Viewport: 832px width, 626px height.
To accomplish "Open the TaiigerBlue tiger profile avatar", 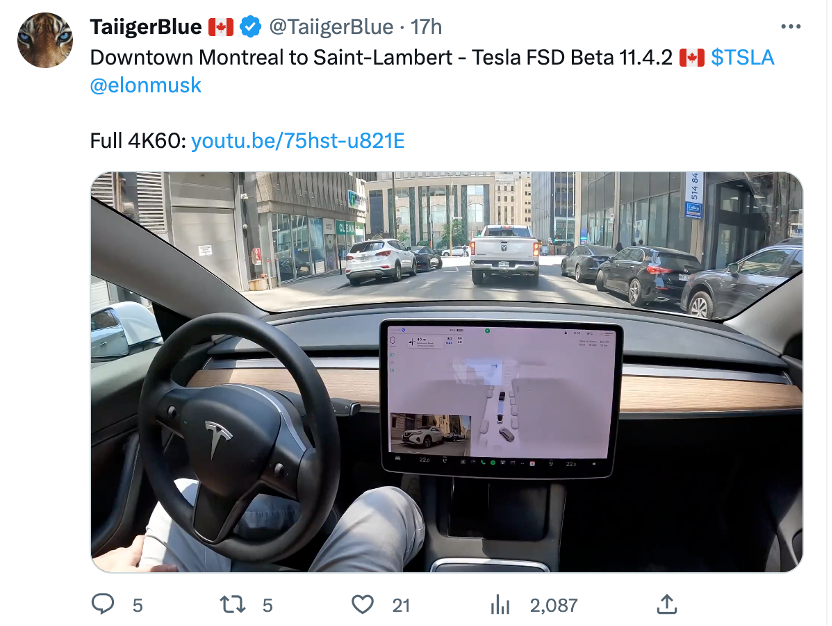I will point(45,42).
